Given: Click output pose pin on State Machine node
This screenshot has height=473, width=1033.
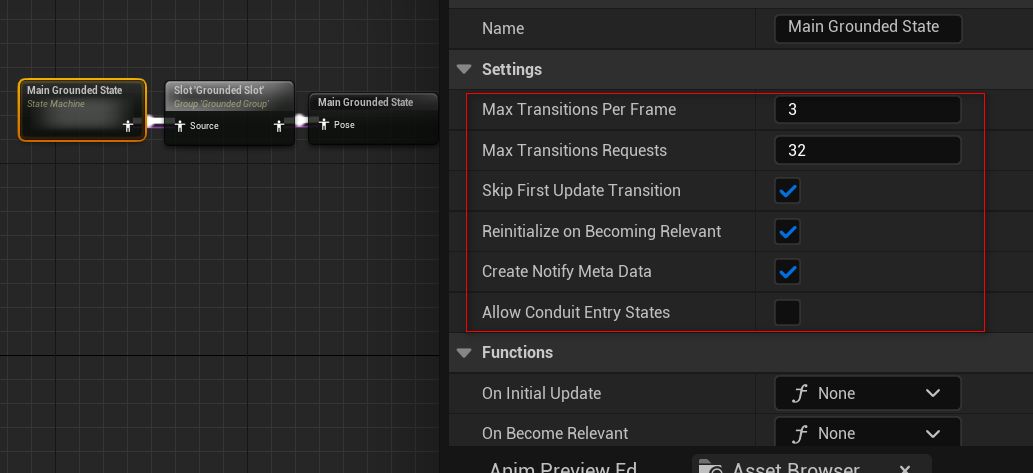Looking at the screenshot, I should 127,126.
